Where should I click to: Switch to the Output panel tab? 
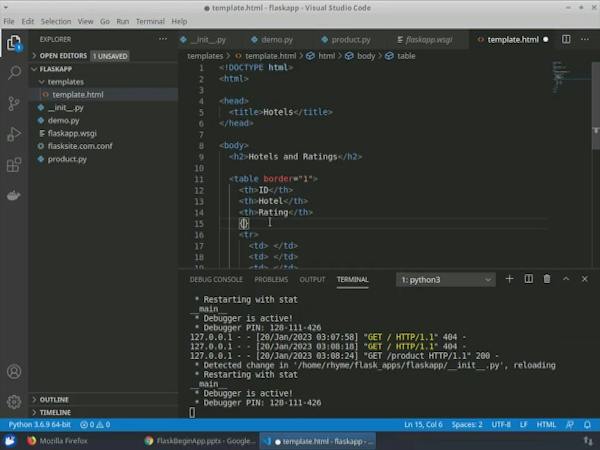[x=312, y=280]
